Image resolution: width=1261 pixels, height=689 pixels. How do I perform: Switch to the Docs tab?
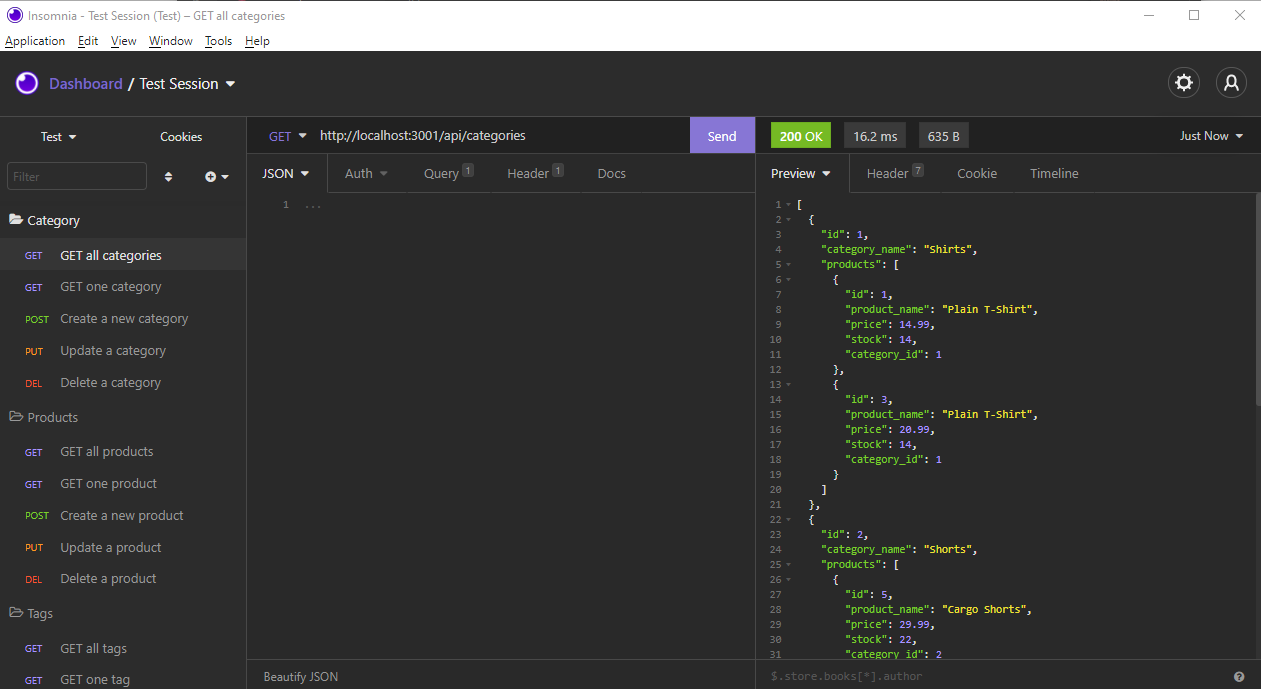611,173
